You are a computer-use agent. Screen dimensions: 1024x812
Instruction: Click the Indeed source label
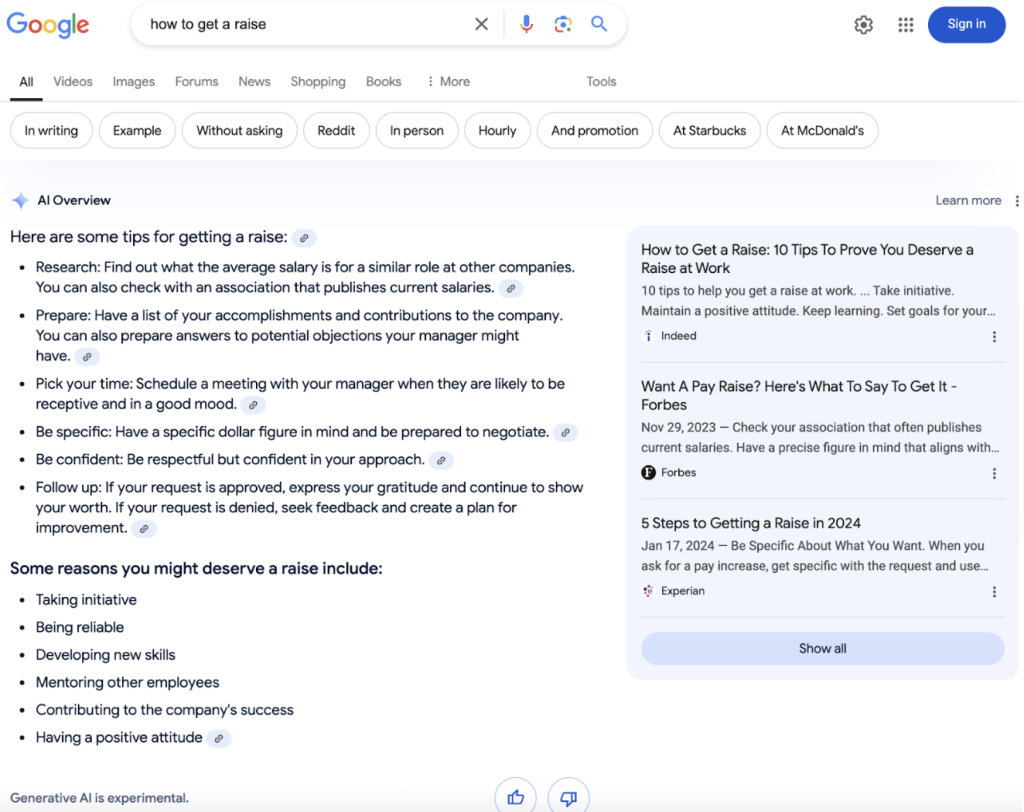point(679,336)
